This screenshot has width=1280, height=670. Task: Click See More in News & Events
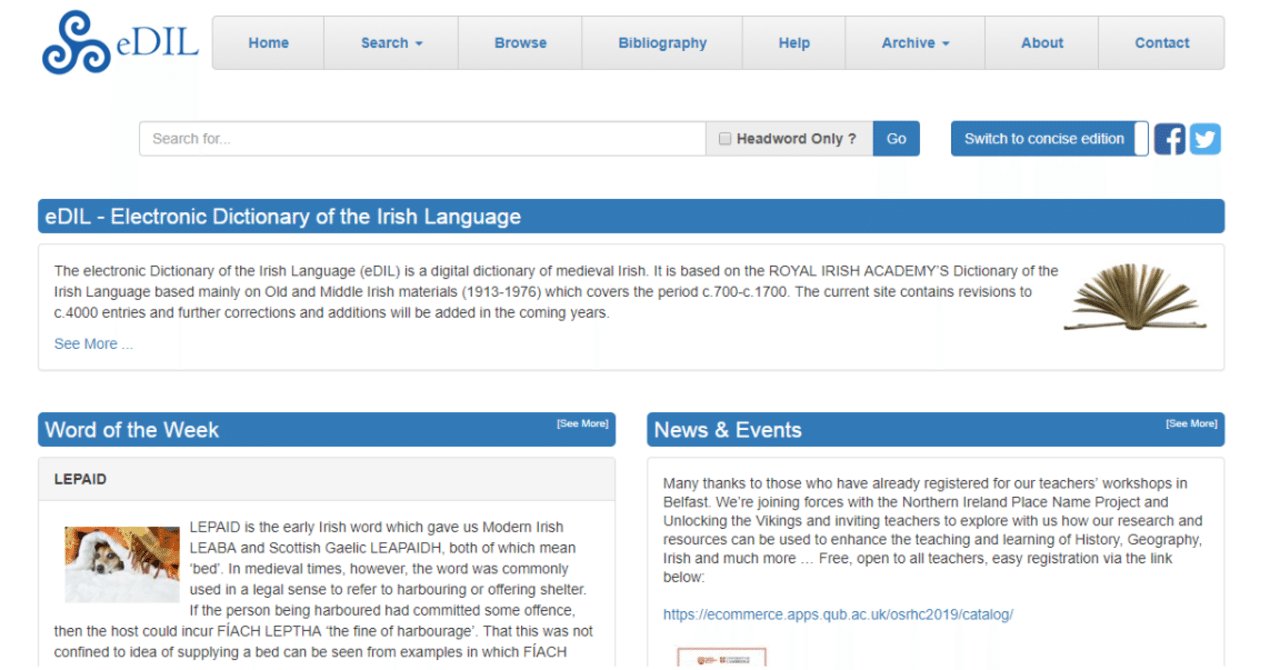coord(1191,424)
